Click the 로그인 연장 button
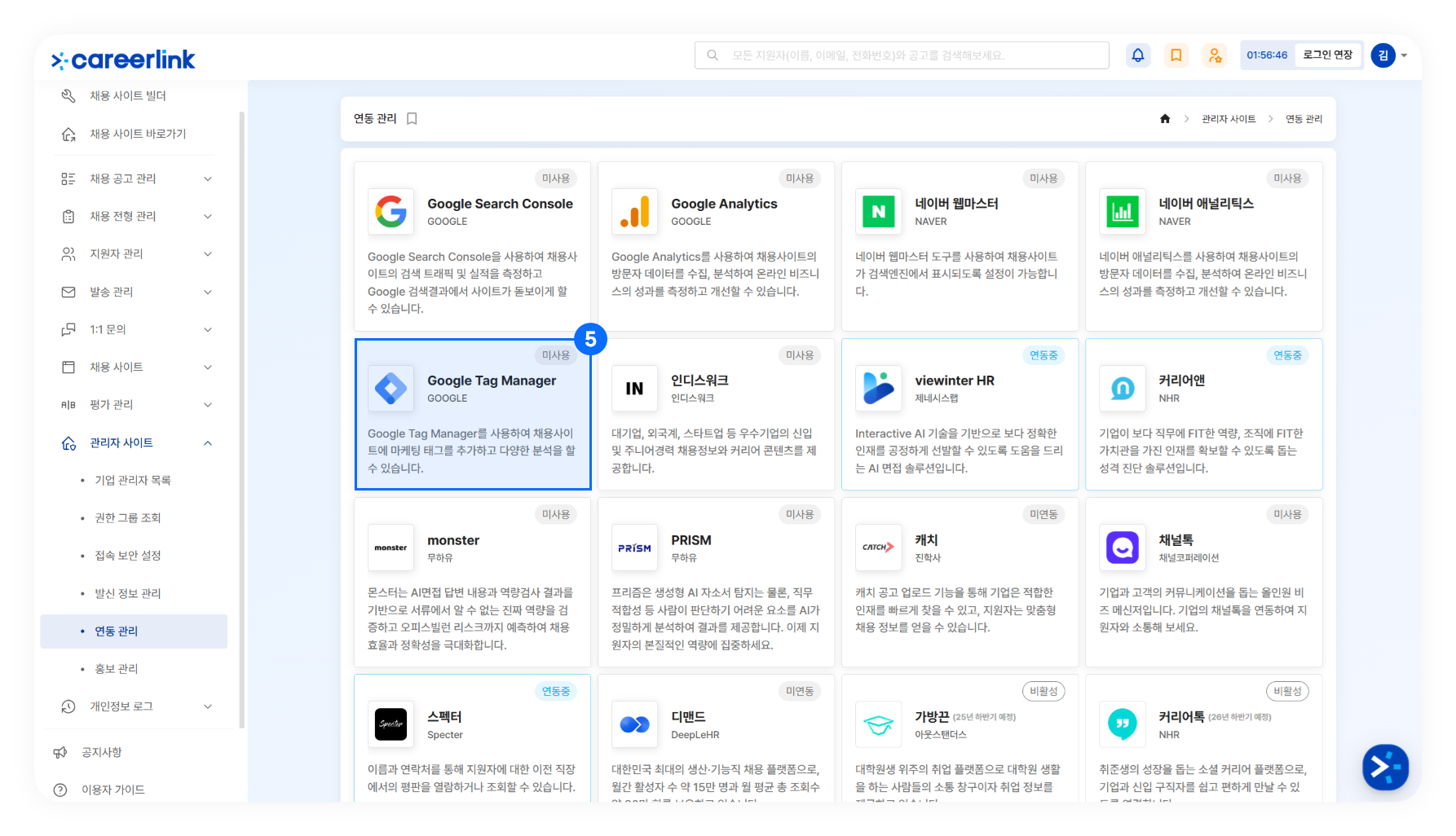Viewport: 1456px width, 836px height. pyautogui.click(x=1328, y=55)
